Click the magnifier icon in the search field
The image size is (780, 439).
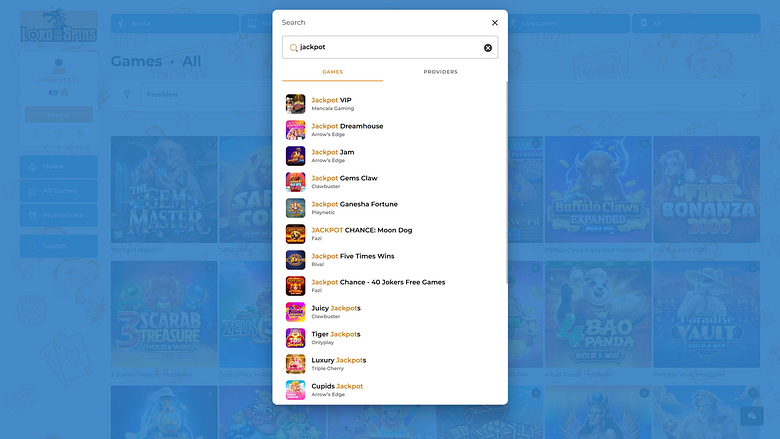click(x=293, y=48)
